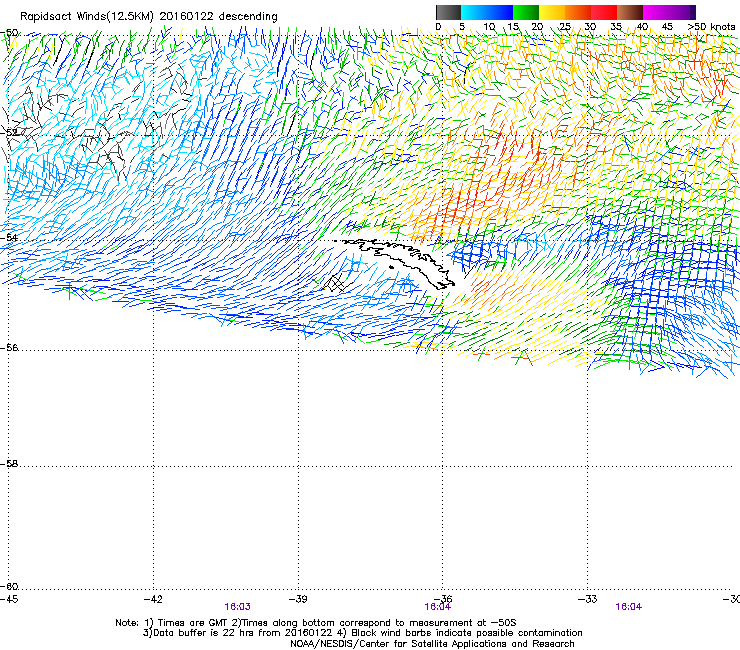The image size is (740, 650).
Task: Click the gray 0-5 knots color swatch
Action: [448, 12]
